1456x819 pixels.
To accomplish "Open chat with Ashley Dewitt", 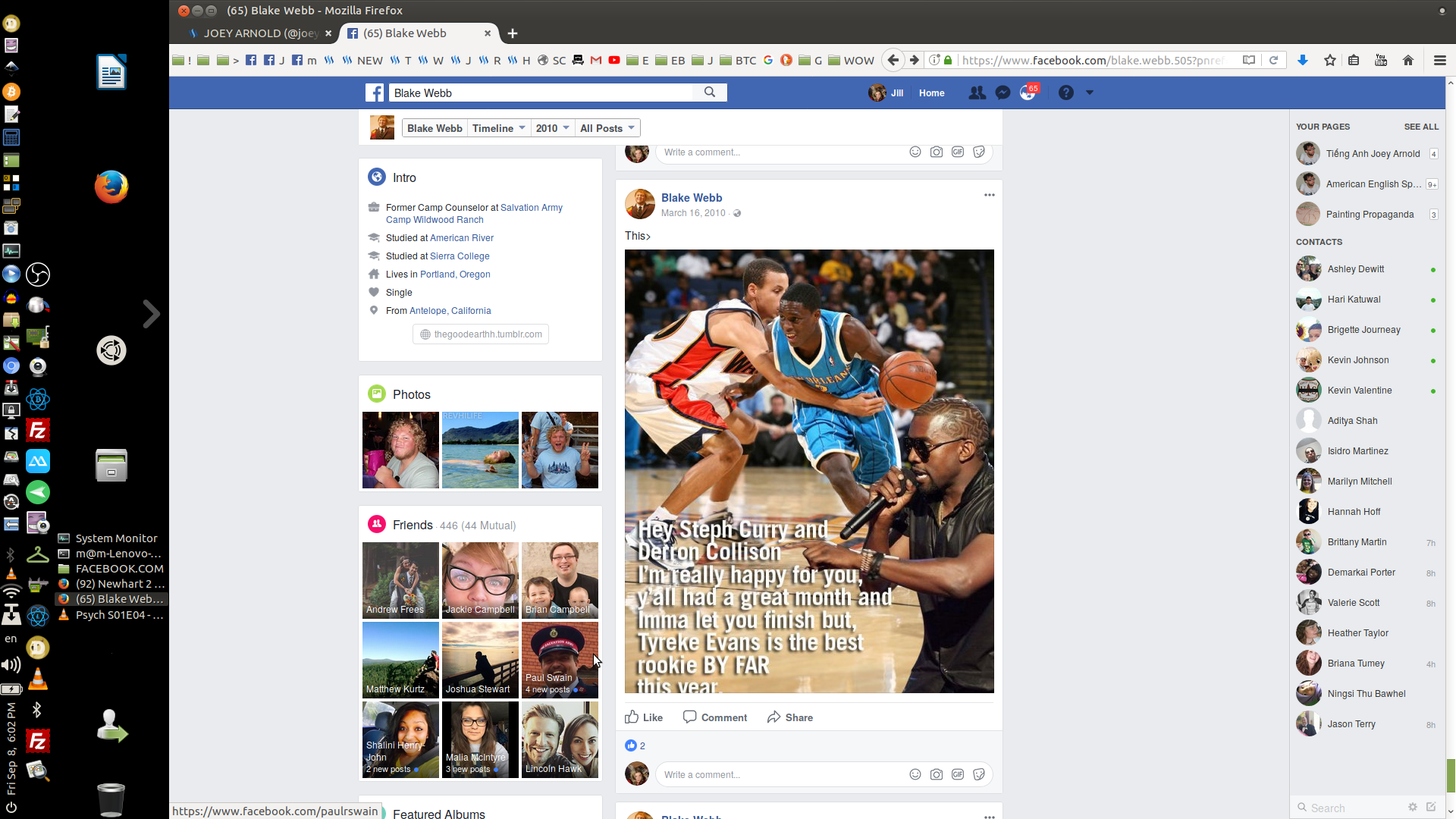I will pos(1367,269).
